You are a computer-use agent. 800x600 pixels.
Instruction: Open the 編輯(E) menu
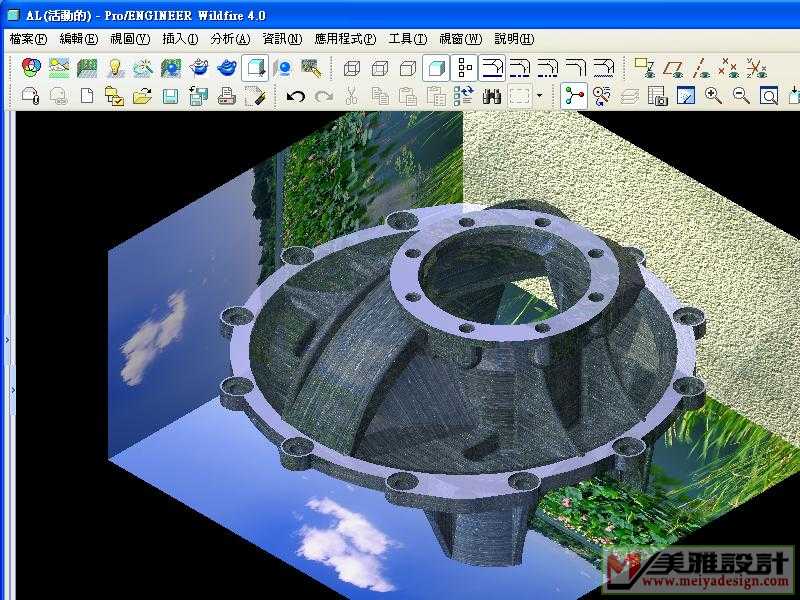point(79,39)
